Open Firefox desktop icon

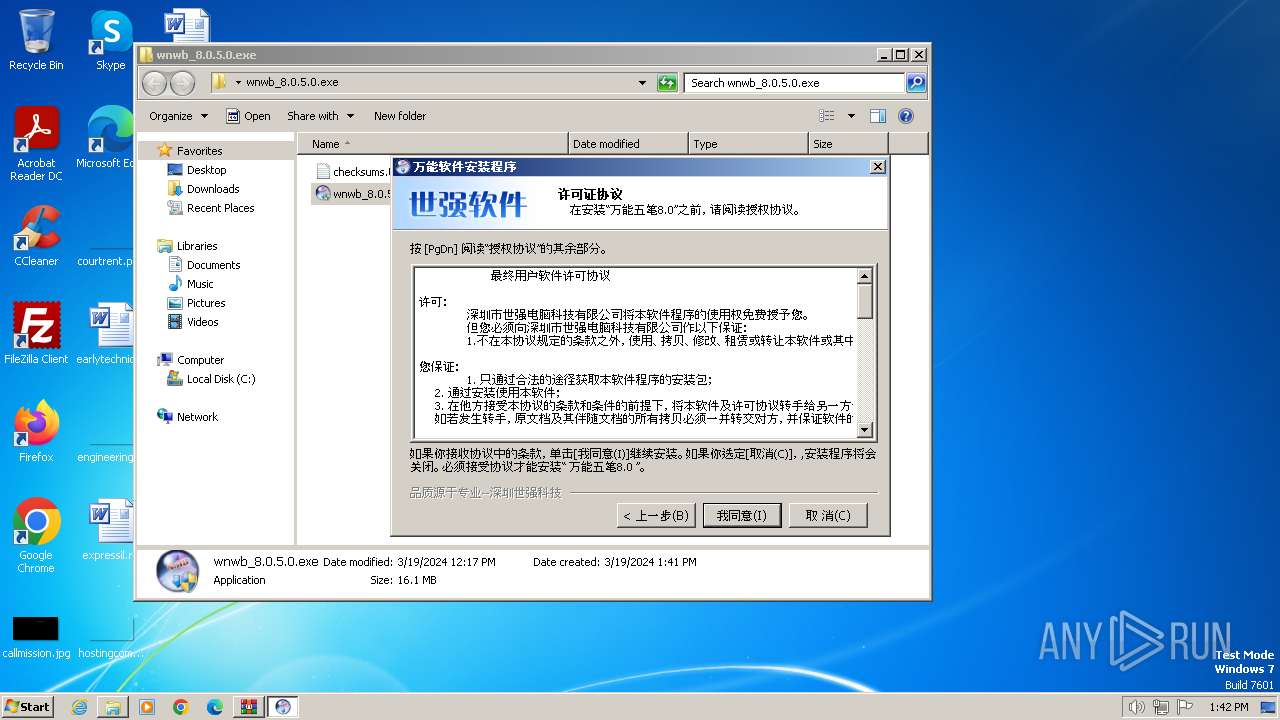click(36, 432)
